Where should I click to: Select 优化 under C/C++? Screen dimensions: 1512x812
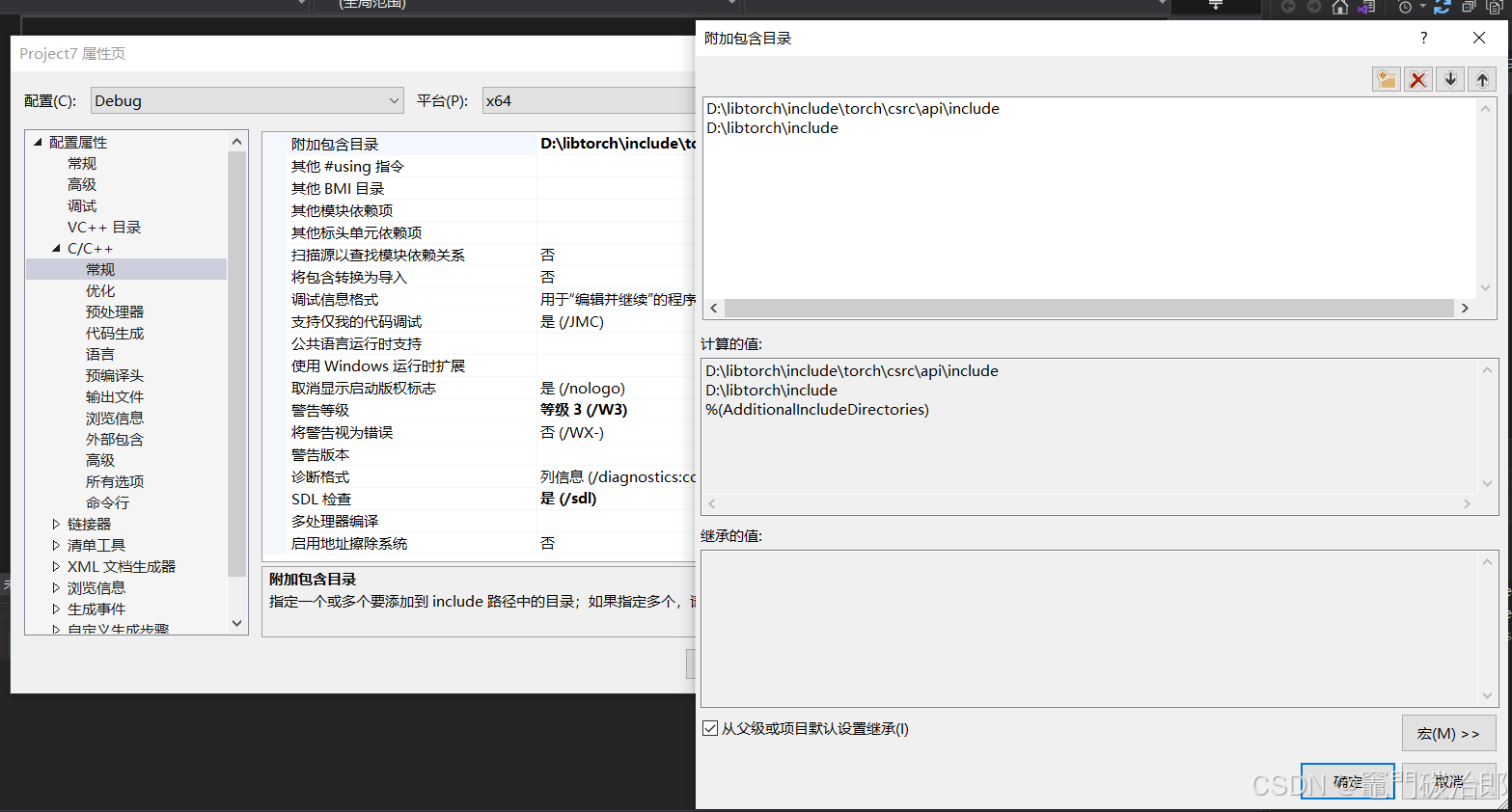click(x=98, y=289)
